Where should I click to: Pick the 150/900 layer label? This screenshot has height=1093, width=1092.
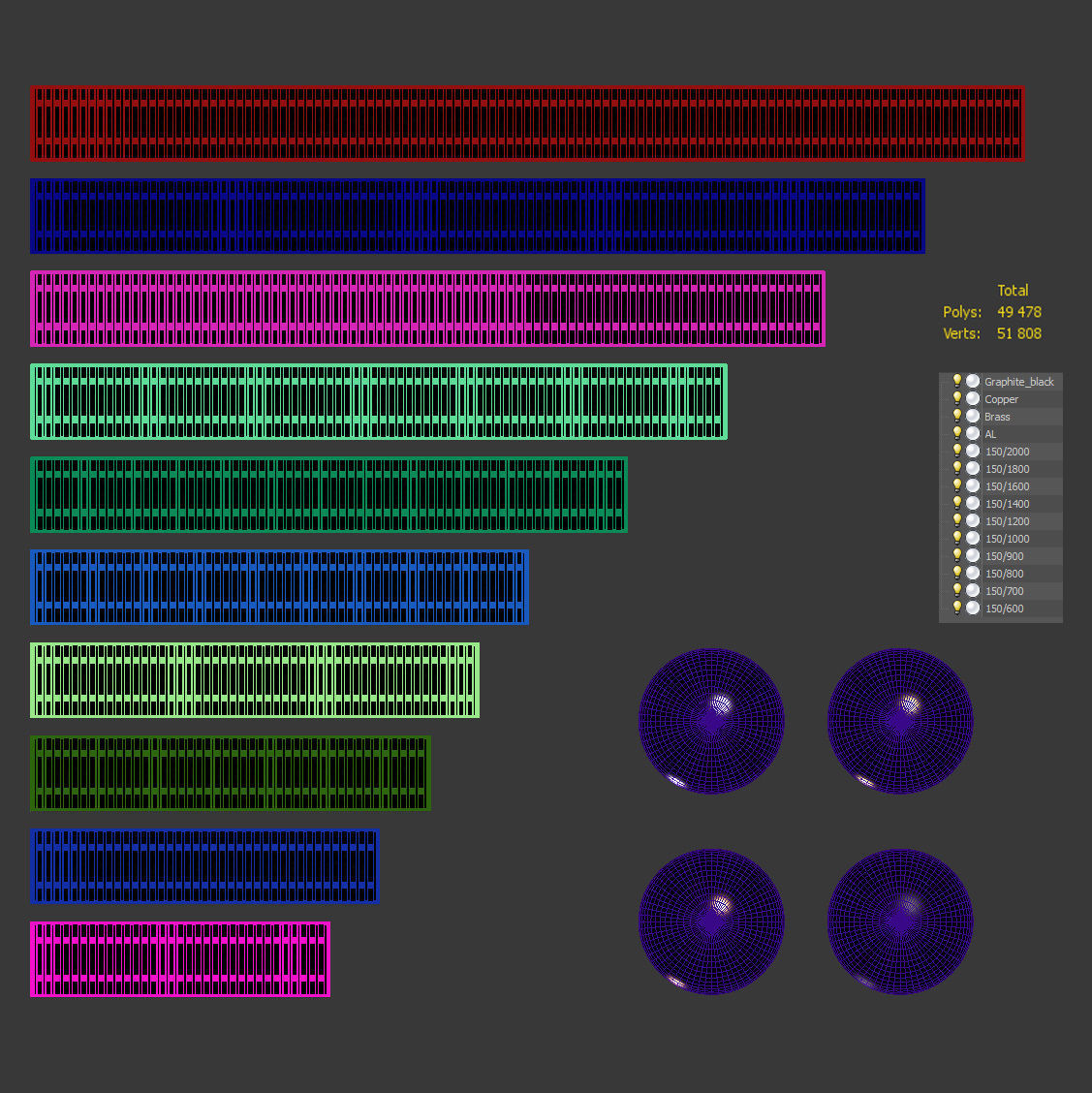[1004, 556]
